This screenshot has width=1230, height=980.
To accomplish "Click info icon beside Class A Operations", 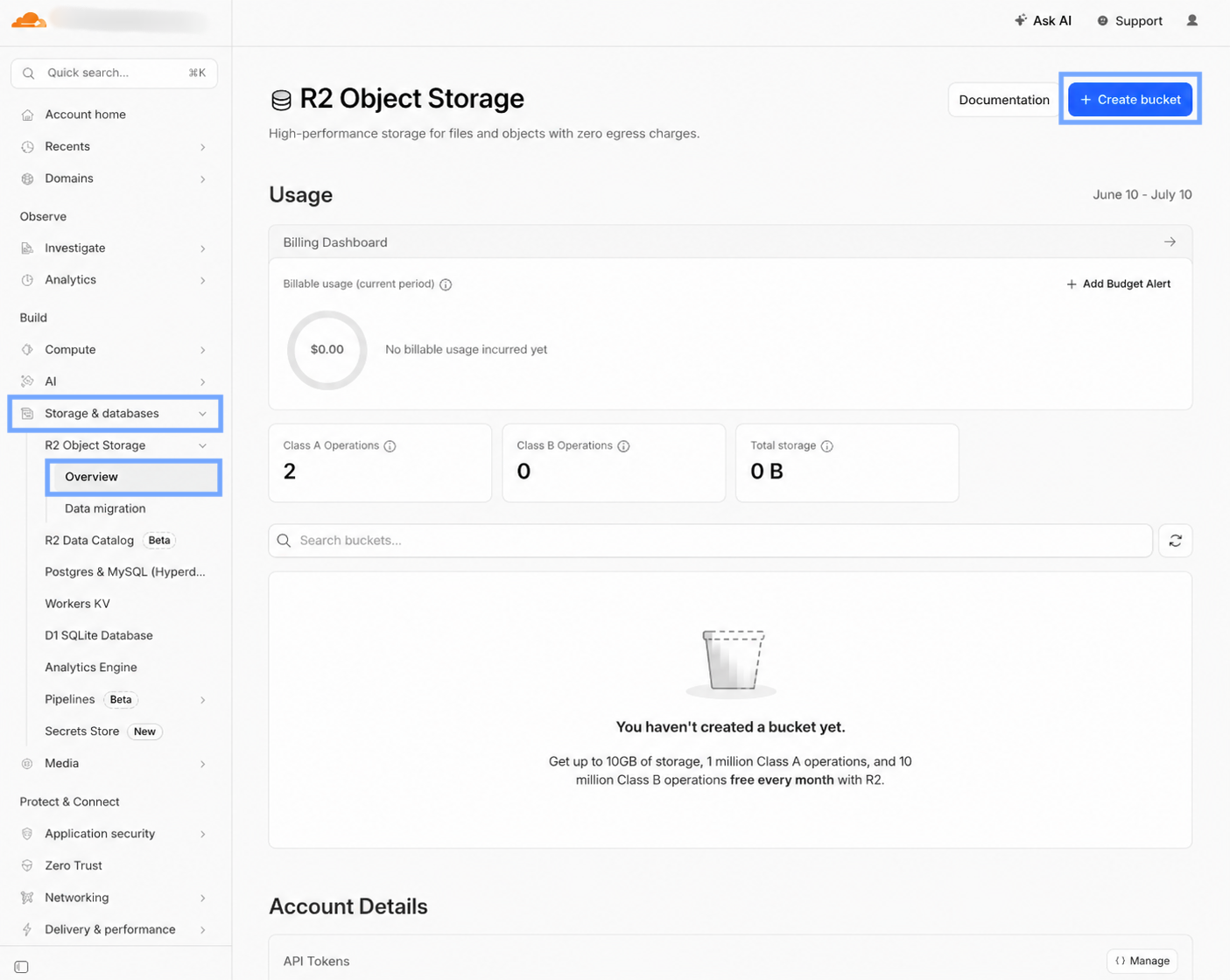I will 390,446.
